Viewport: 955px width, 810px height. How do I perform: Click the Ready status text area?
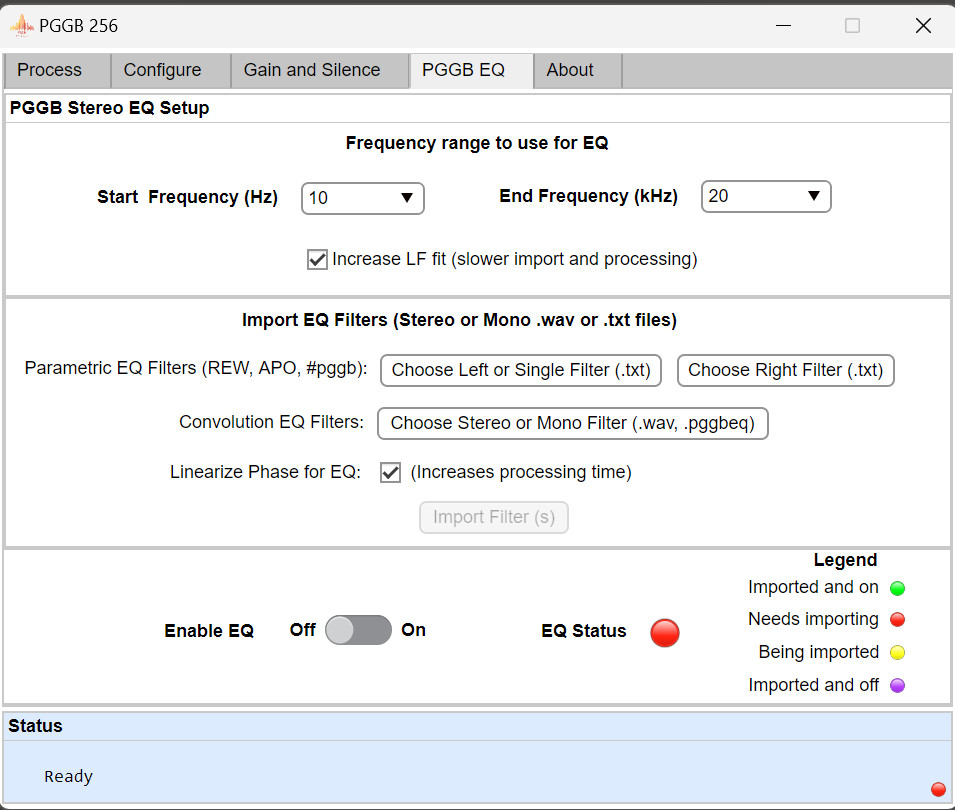coord(69,776)
